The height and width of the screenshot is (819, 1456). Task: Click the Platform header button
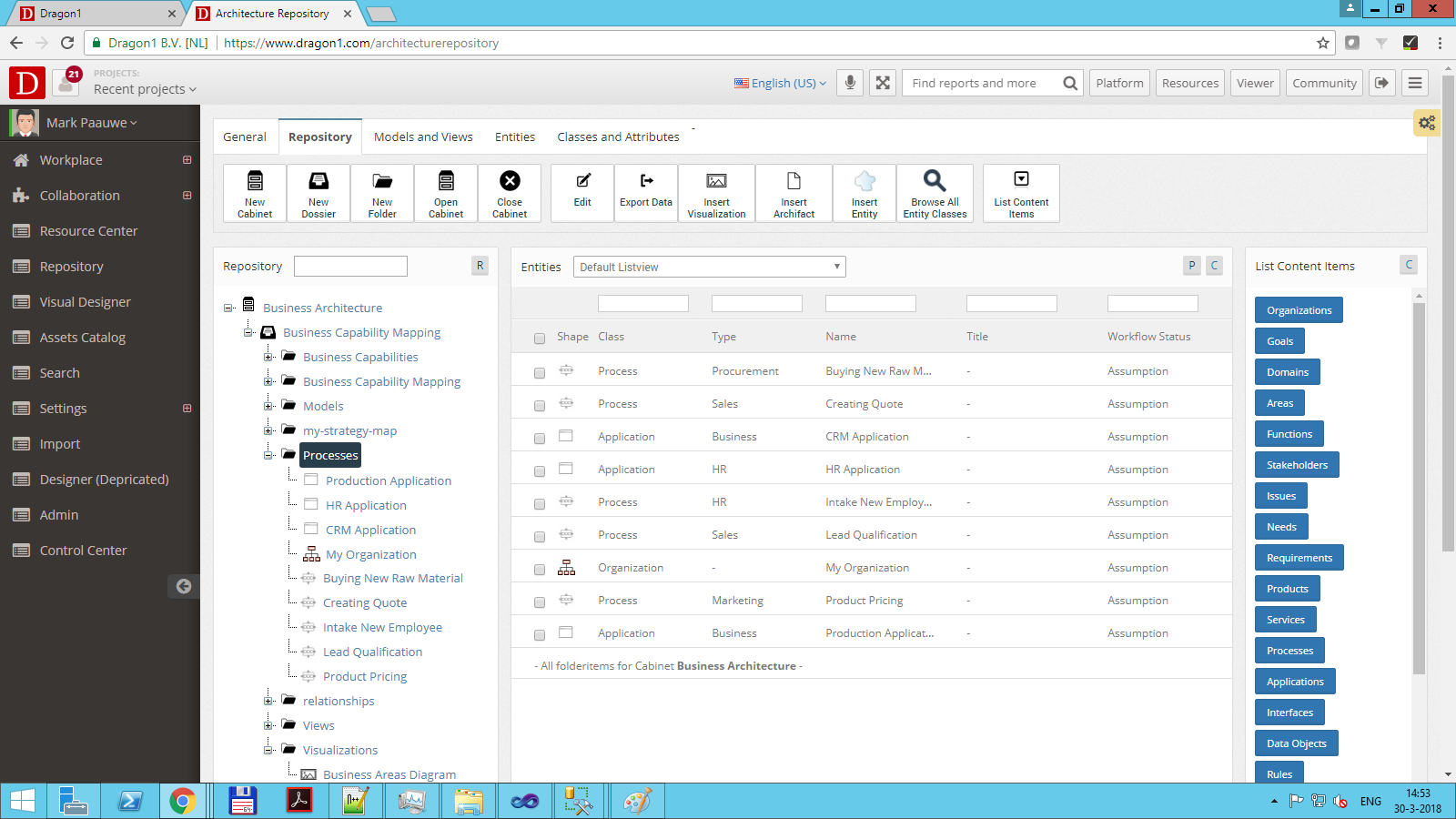coord(1119,83)
